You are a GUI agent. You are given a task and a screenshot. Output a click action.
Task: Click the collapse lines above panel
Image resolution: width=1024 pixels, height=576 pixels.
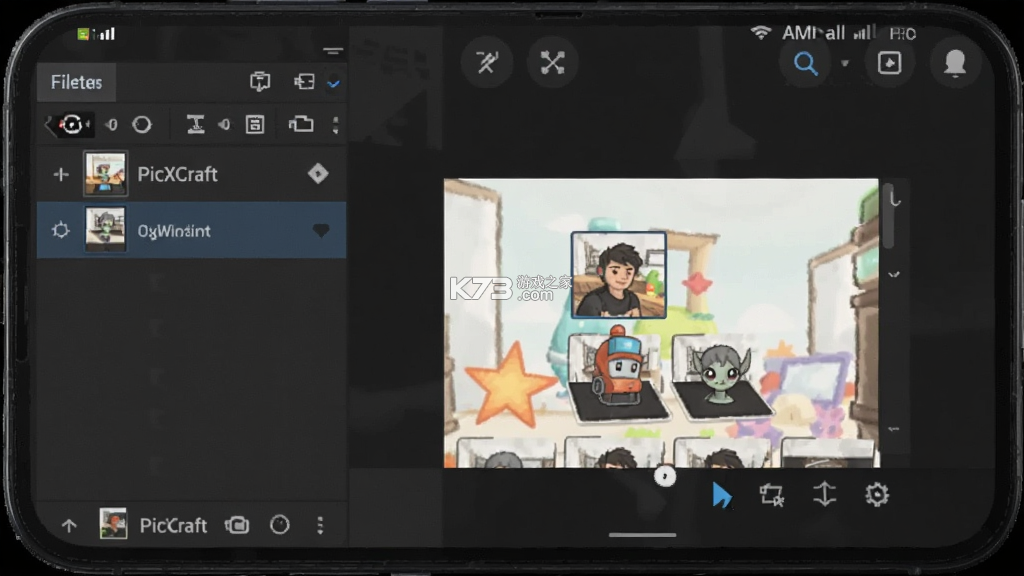click(333, 50)
